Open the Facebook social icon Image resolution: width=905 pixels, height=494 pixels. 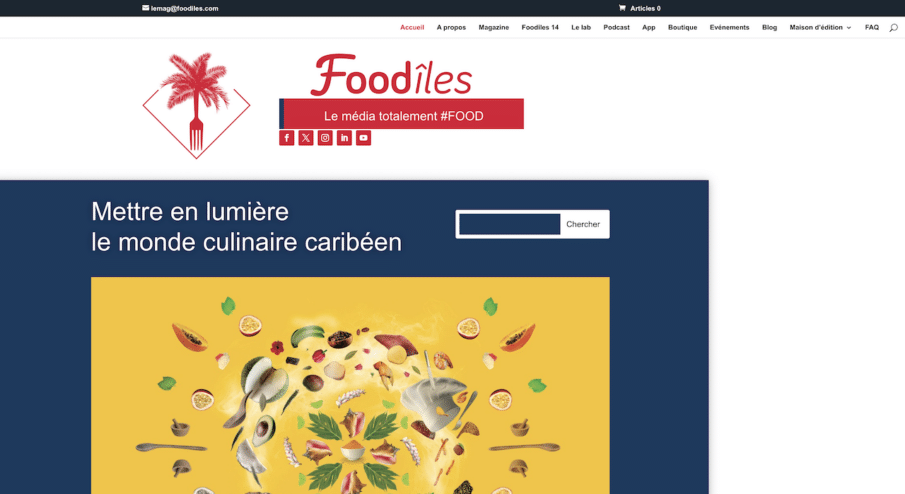(287, 138)
